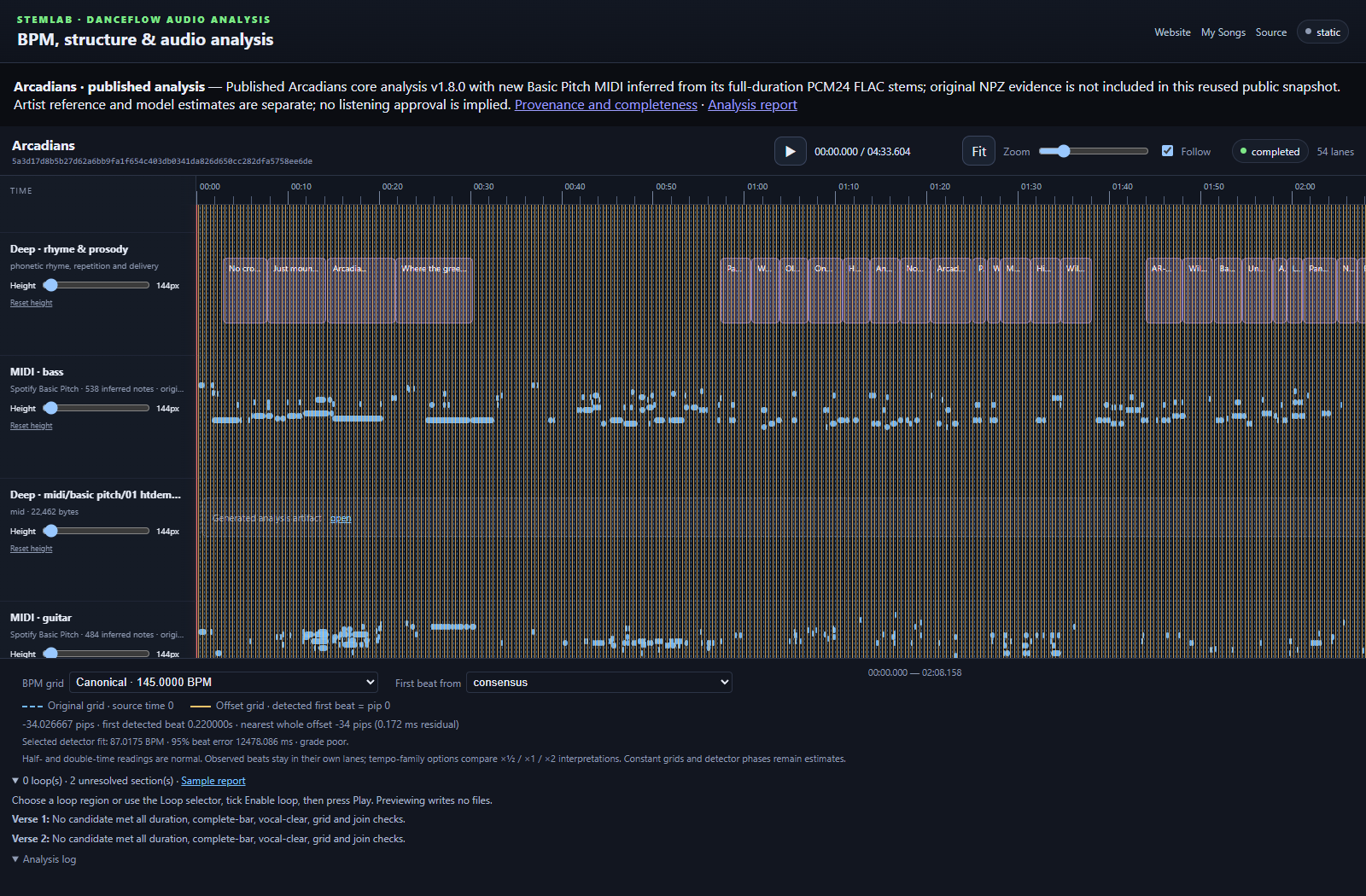
Task: Open the BPM grid dropdown
Action: [x=223, y=682]
